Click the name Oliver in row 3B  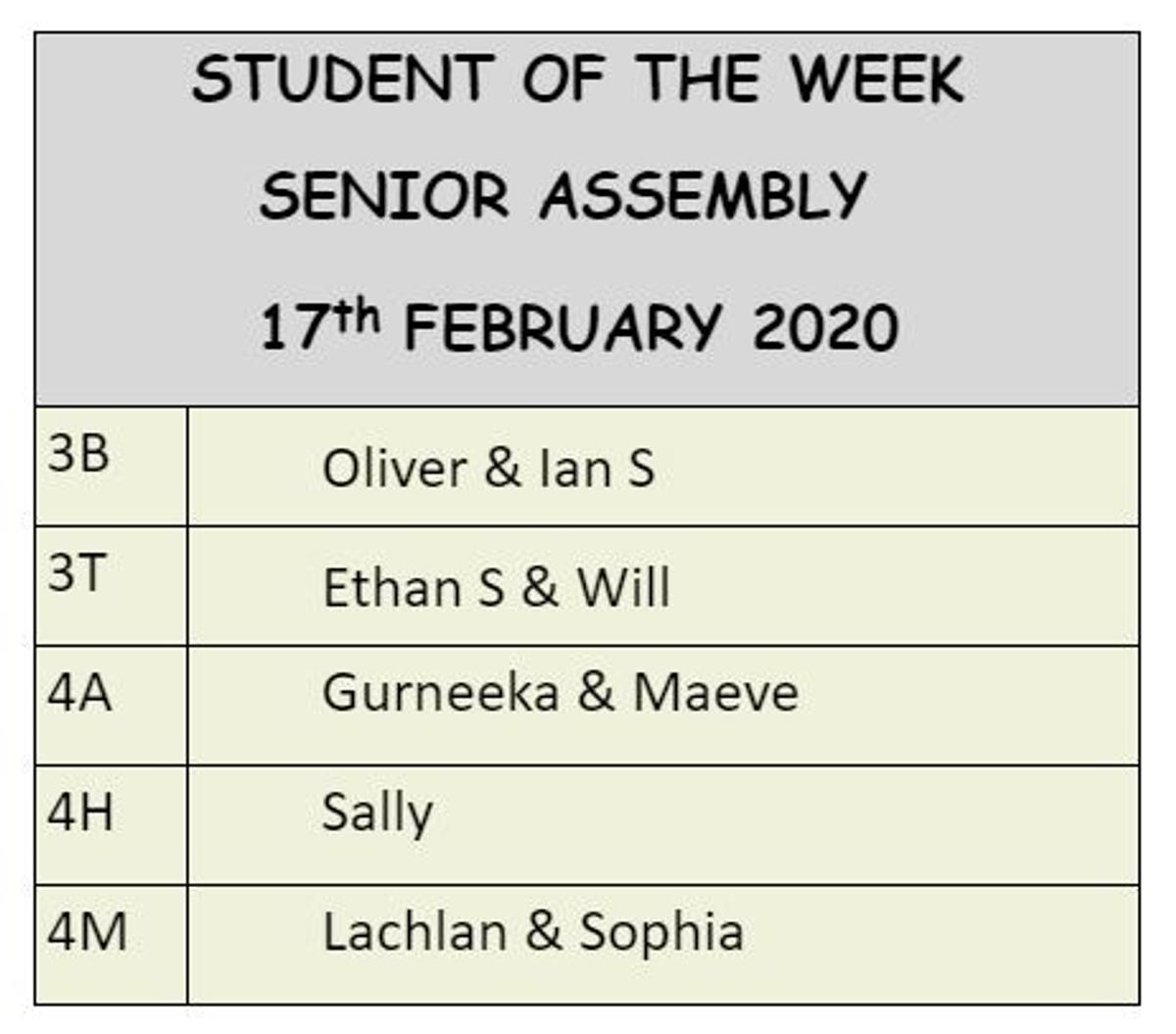pyautogui.click(x=395, y=468)
